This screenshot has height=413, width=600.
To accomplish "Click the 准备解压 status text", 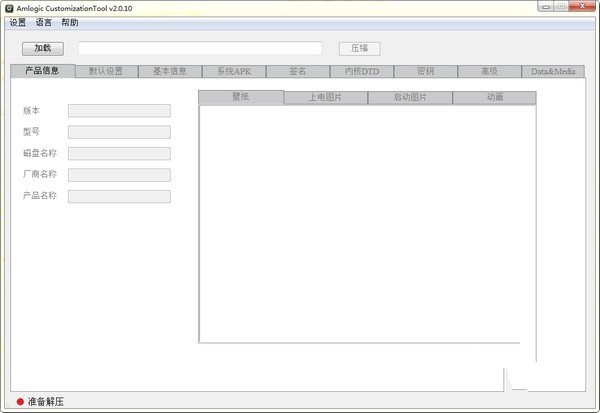I will pyautogui.click(x=46, y=402).
